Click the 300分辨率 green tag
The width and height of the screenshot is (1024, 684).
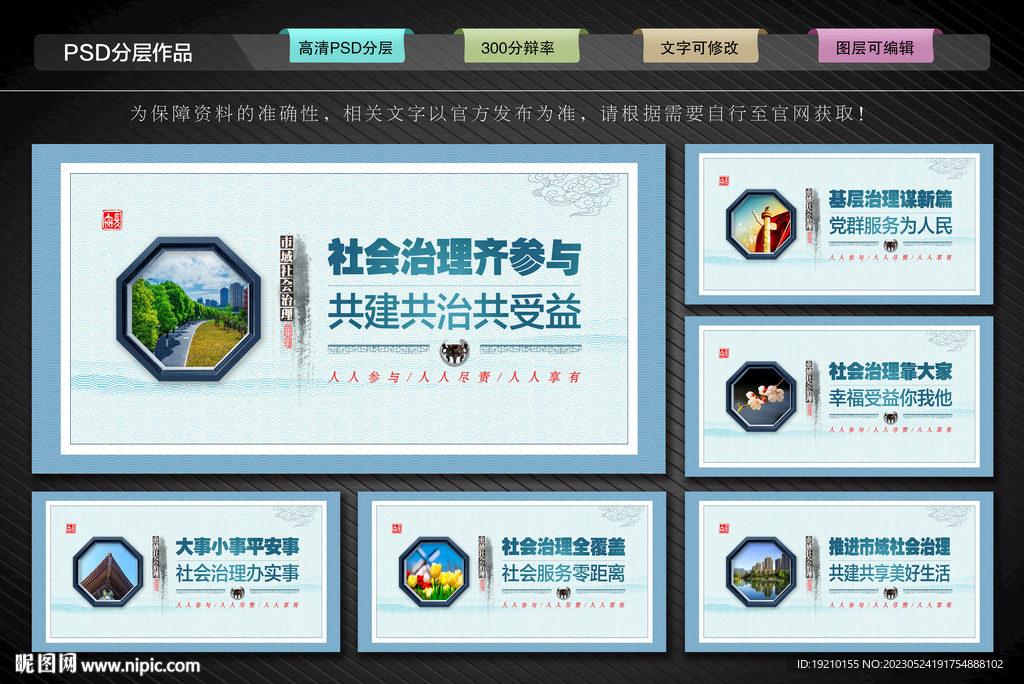point(520,47)
